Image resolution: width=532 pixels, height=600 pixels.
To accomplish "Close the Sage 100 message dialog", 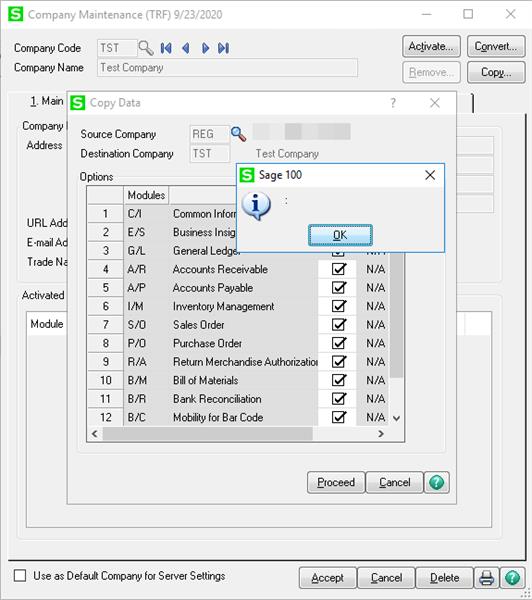I will (x=430, y=175).
